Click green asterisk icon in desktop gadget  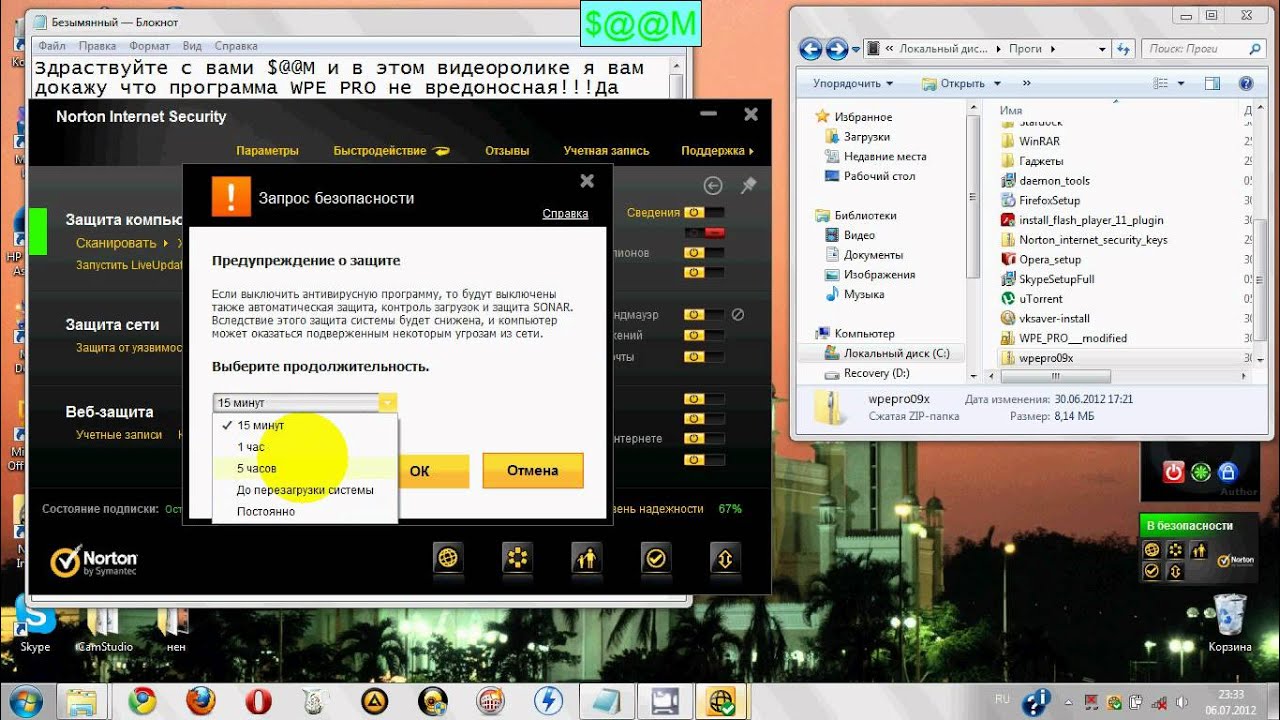coord(1201,471)
